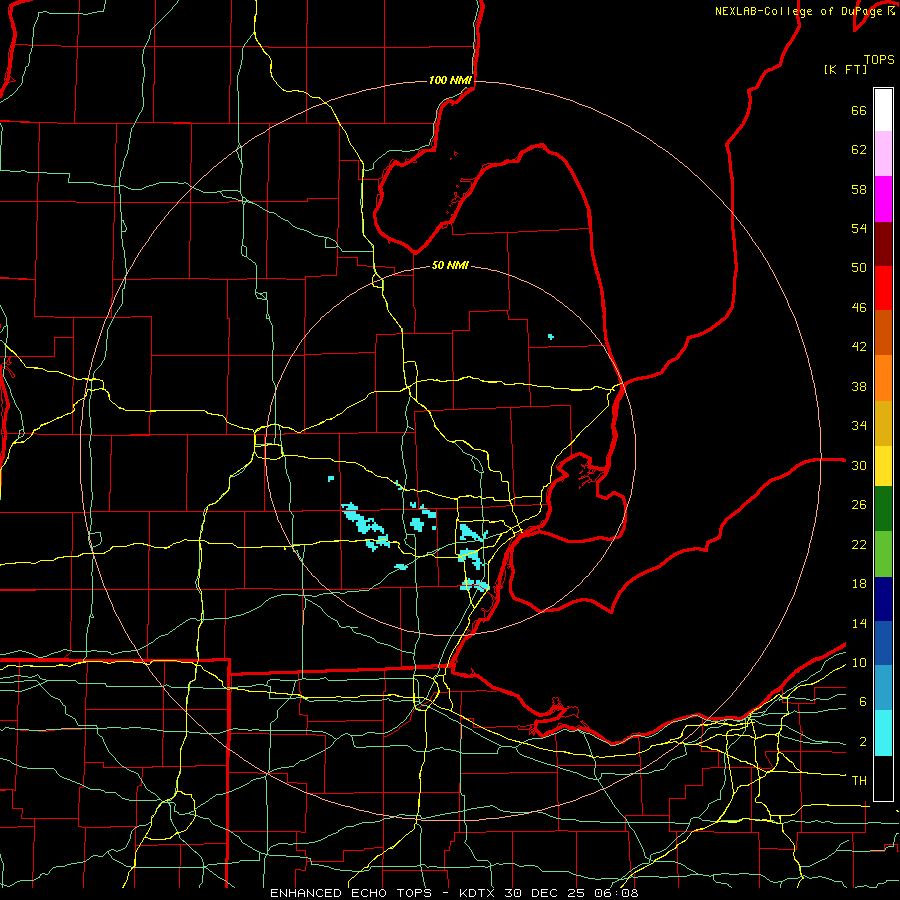Click the 50 legend value label

click(x=859, y=269)
